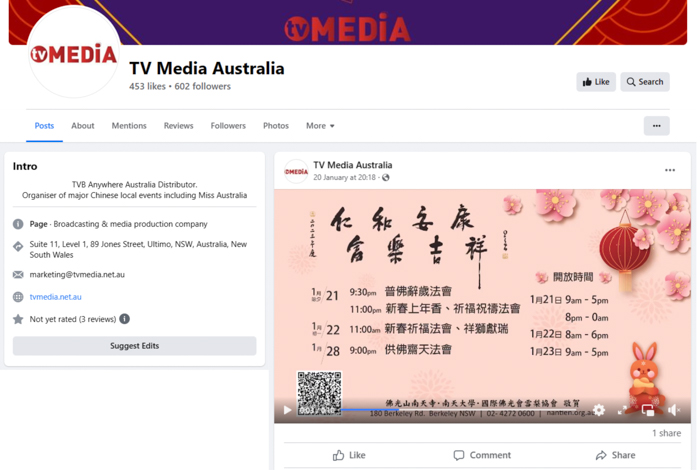
Task: View the 1 share count
Action: [x=667, y=433]
